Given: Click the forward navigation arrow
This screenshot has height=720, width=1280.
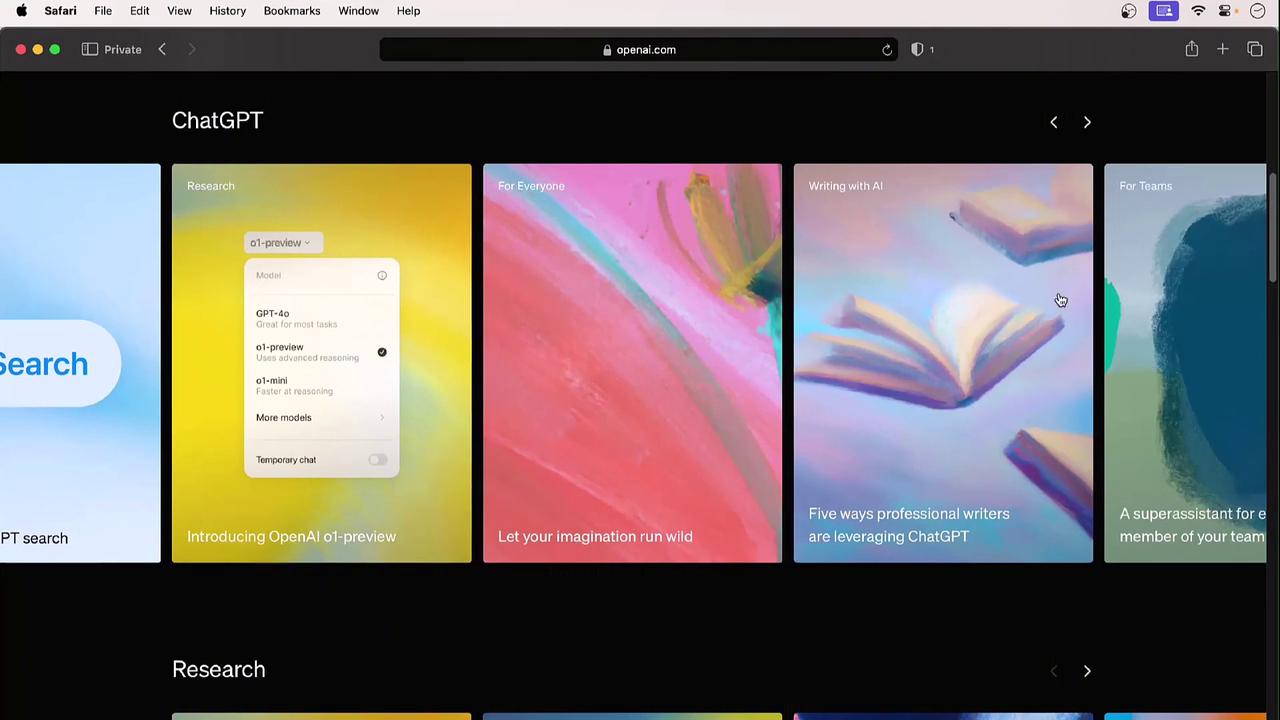Looking at the screenshot, I should tap(192, 49).
